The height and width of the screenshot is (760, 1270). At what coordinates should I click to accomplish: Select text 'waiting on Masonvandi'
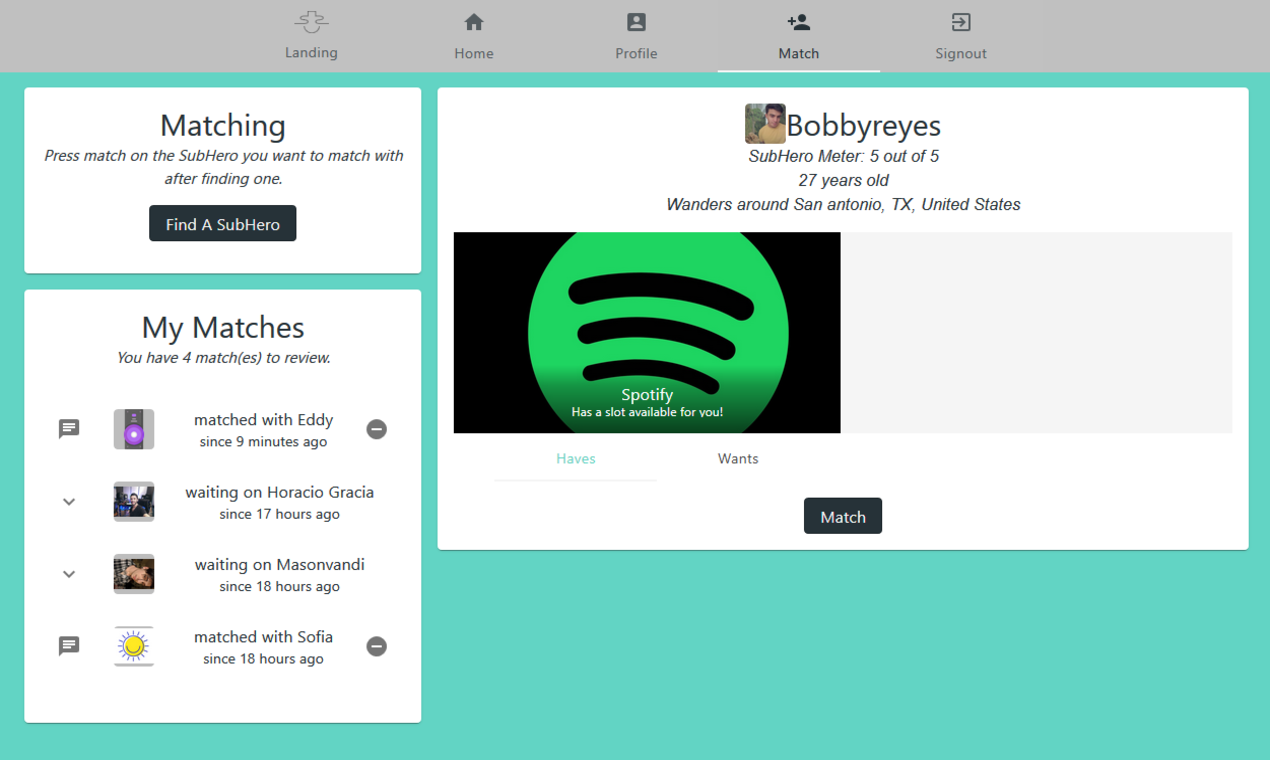(x=279, y=564)
